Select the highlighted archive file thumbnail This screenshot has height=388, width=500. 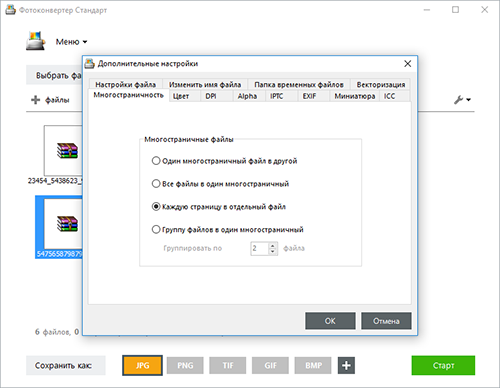point(63,224)
